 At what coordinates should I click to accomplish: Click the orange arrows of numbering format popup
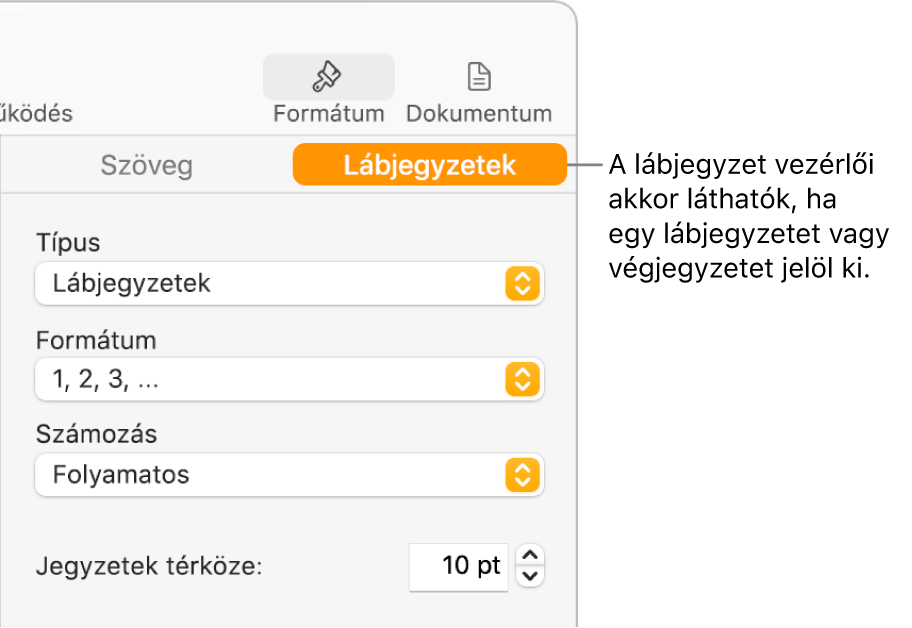click(x=521, y=380)
